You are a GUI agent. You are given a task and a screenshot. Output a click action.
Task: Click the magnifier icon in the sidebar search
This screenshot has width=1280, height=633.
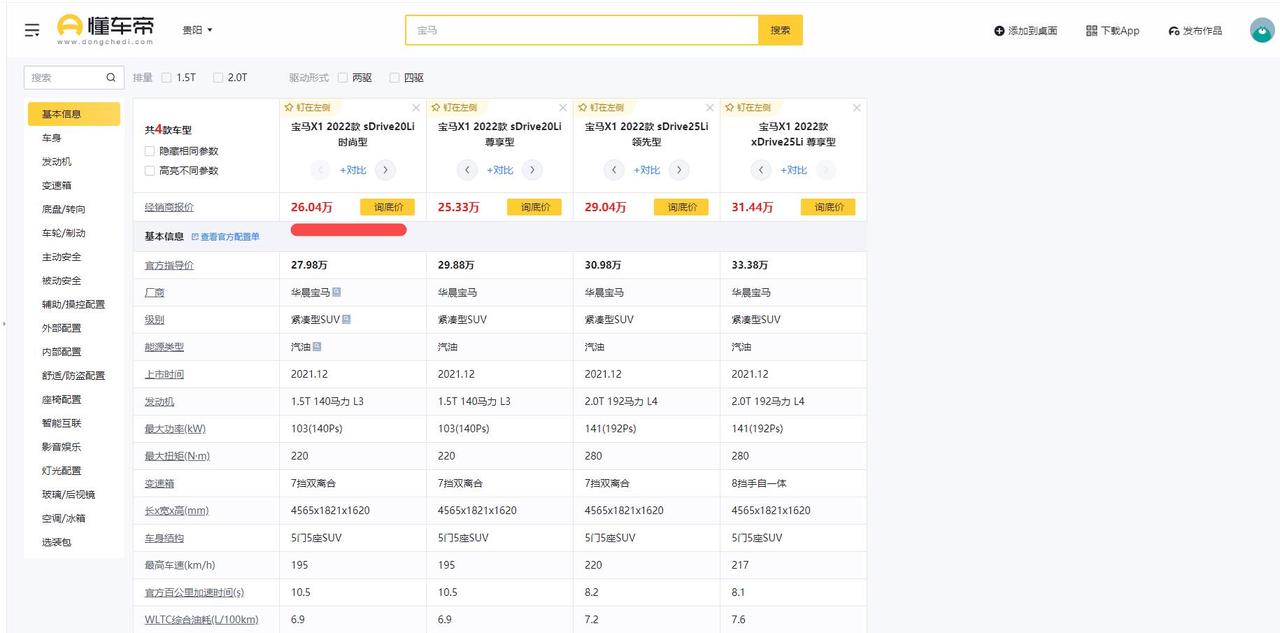(x=111, y=77)
